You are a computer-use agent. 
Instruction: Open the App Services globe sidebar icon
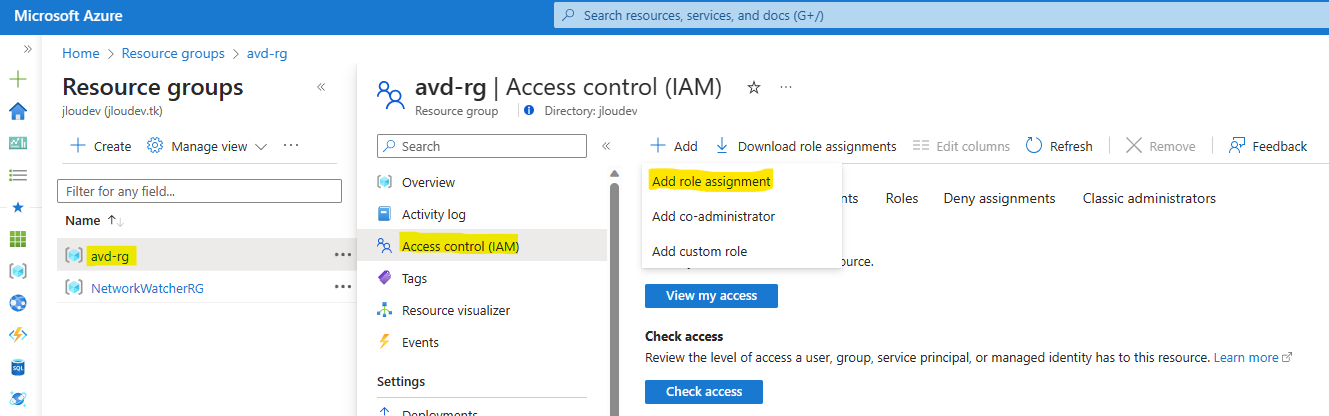tap(17, 303)
